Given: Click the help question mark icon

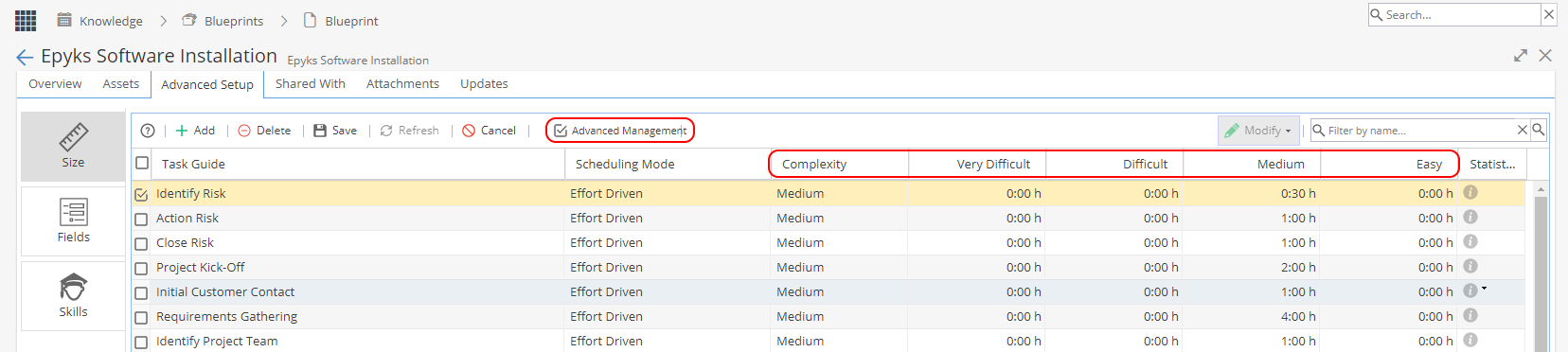Looking at the screenshot, I should coord(148,131).
